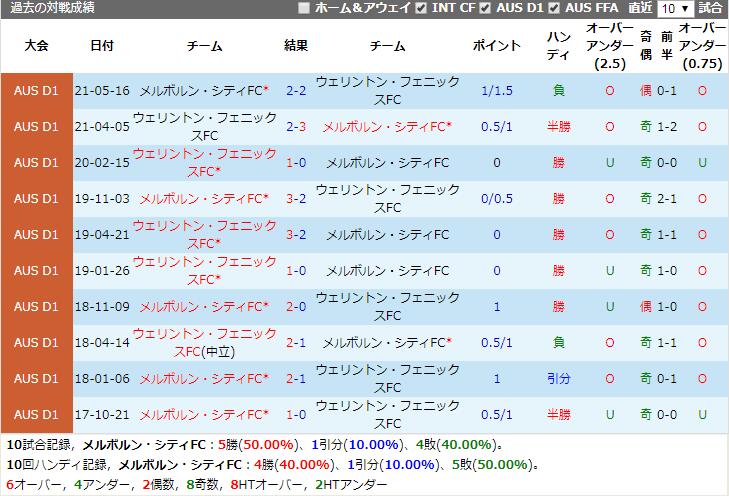Open AUS D1 league on 17-10-21 row
The image size is (729, 496).
click(x=36, y=415)
